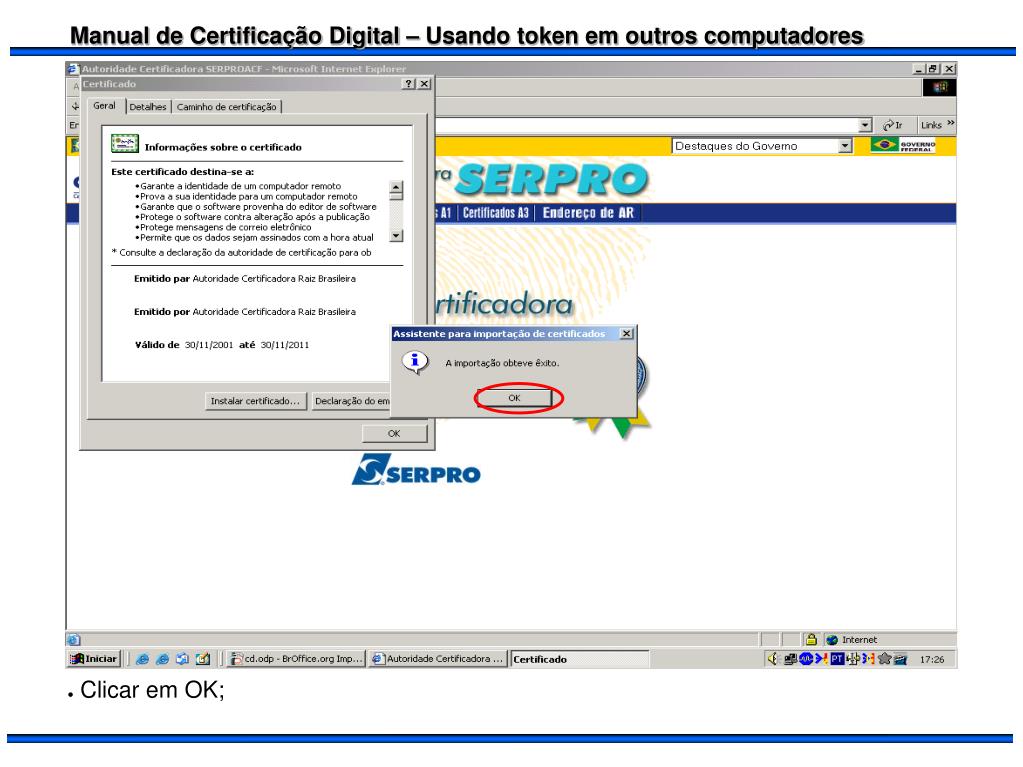This screenshot has height=767, width=1023.
Task: Click the page icon at status bar left
Action: coord(74,640)
